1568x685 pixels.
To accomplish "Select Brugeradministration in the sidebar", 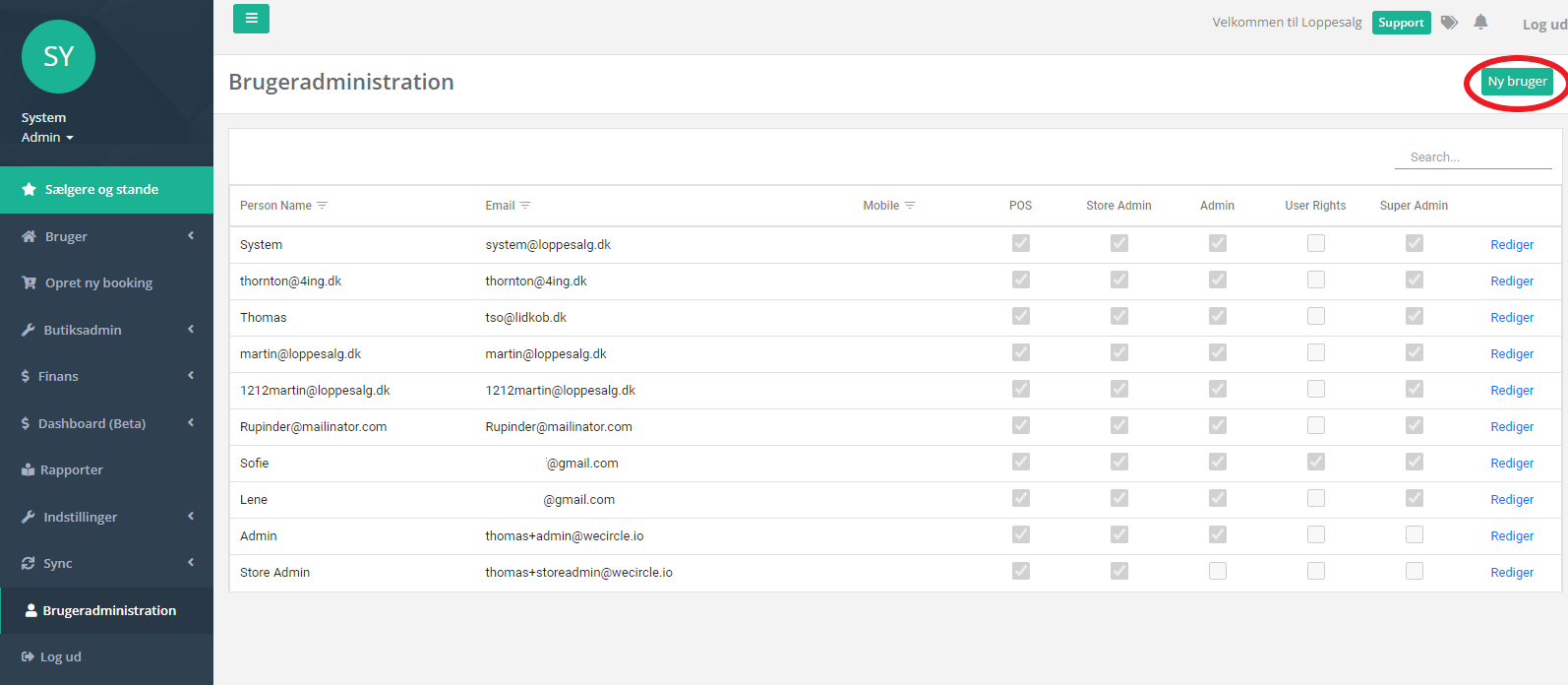I will coord(108,610).
